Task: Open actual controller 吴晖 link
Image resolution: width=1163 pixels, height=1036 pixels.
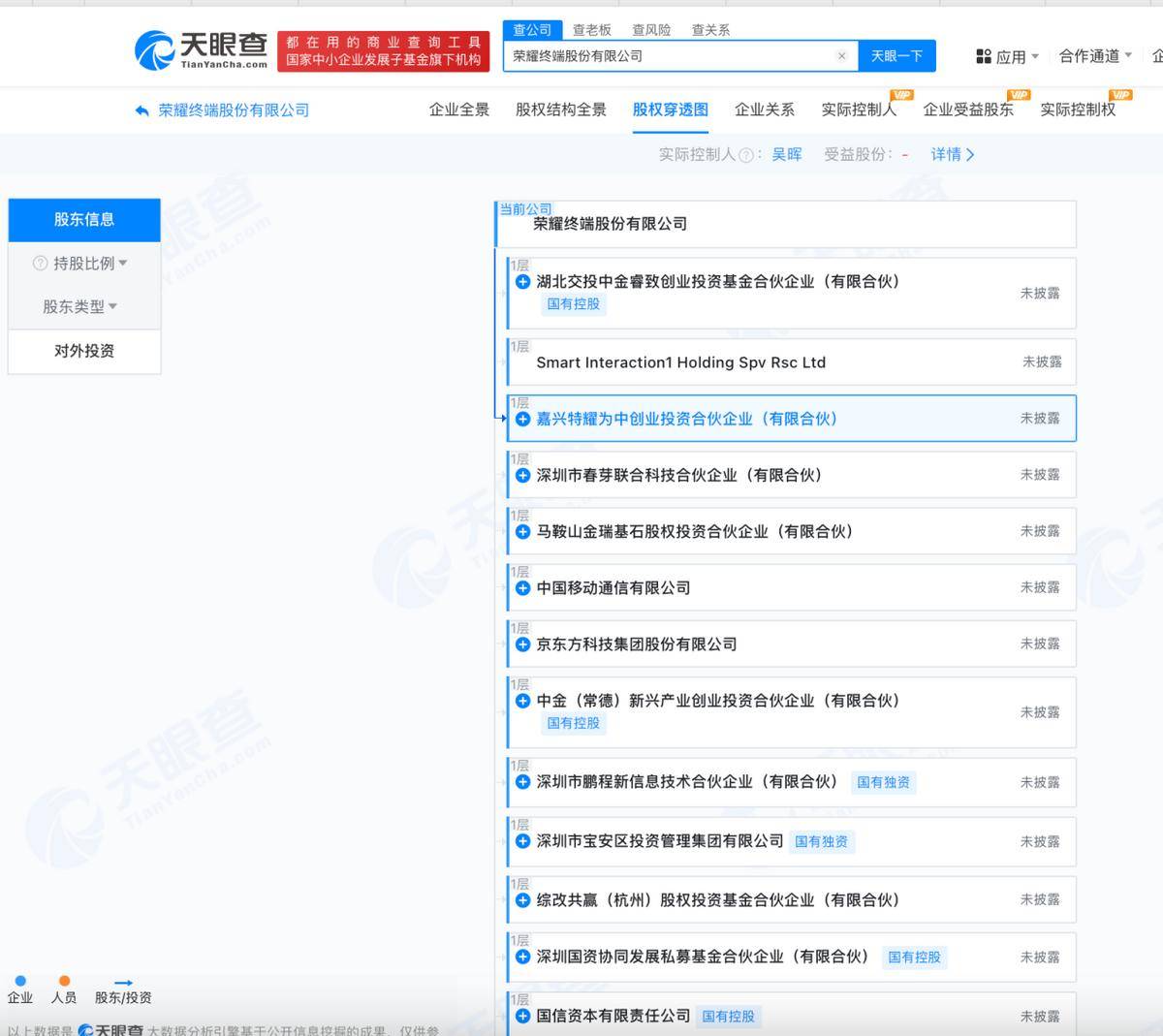Action: pos(787,155)
